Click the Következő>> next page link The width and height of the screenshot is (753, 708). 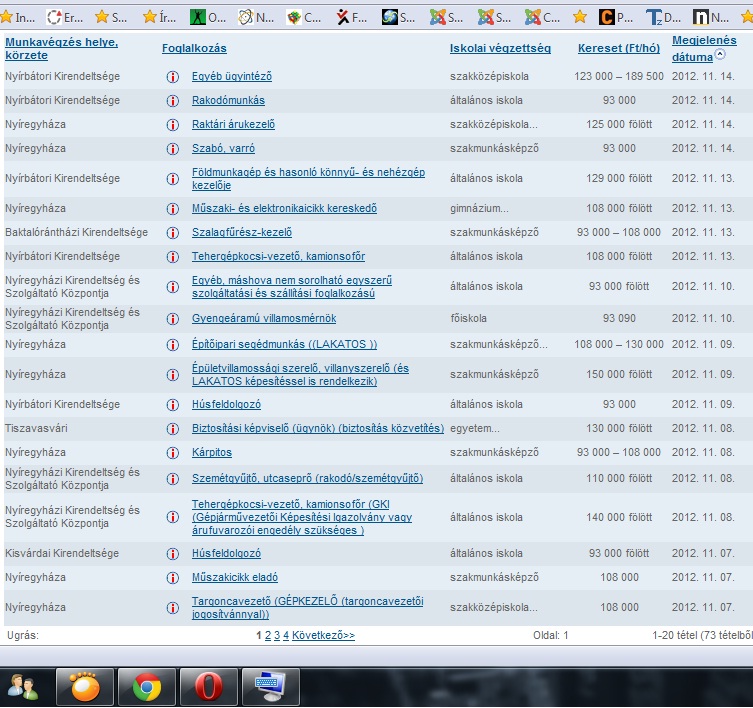pos(323,635)
